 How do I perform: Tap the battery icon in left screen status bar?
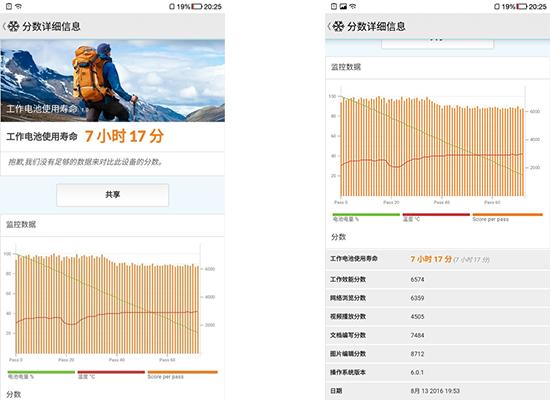[x=197, y=6]
